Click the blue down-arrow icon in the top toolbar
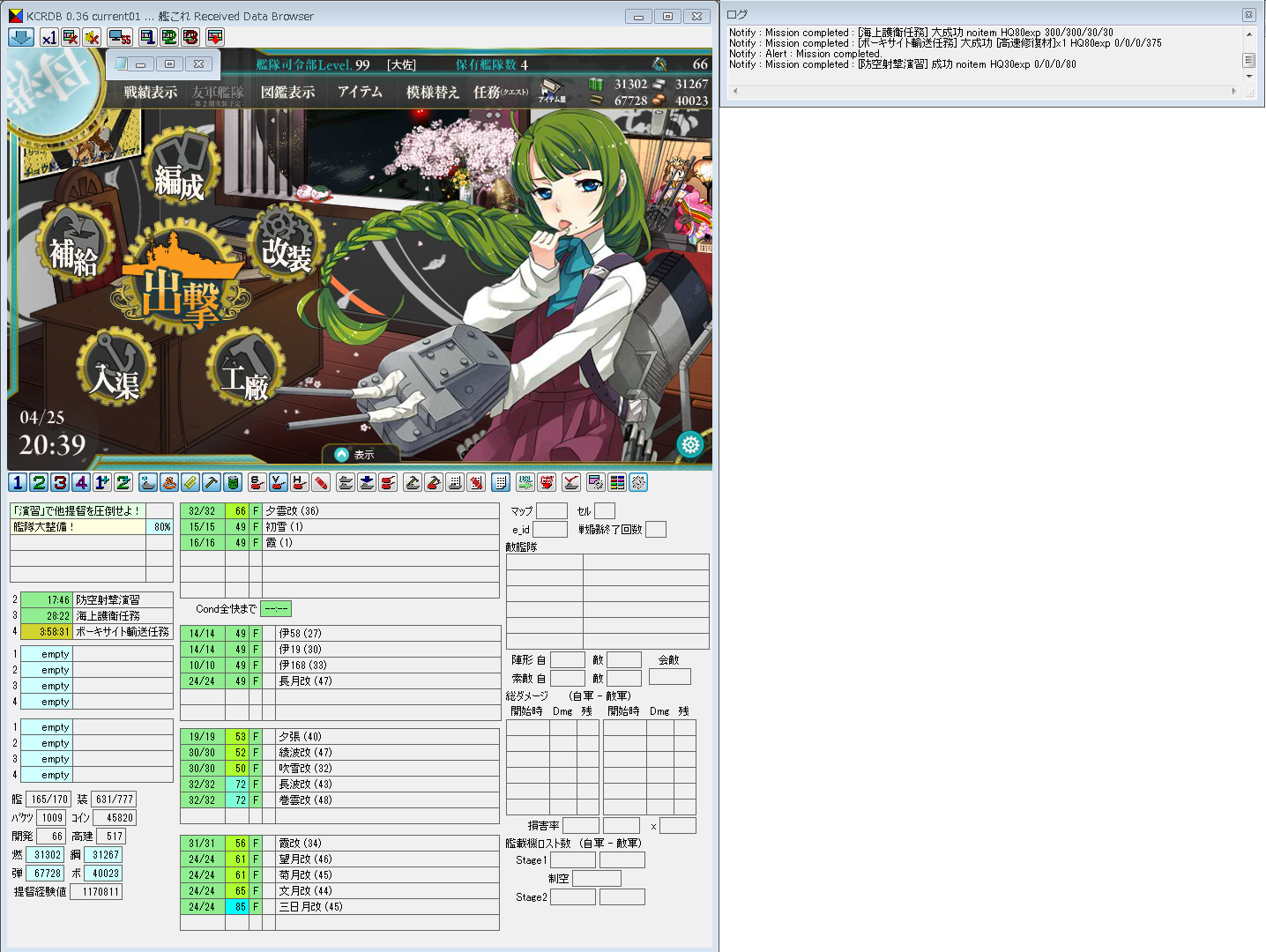Viewport: 1266px width, 952px height. coord(20,37)
